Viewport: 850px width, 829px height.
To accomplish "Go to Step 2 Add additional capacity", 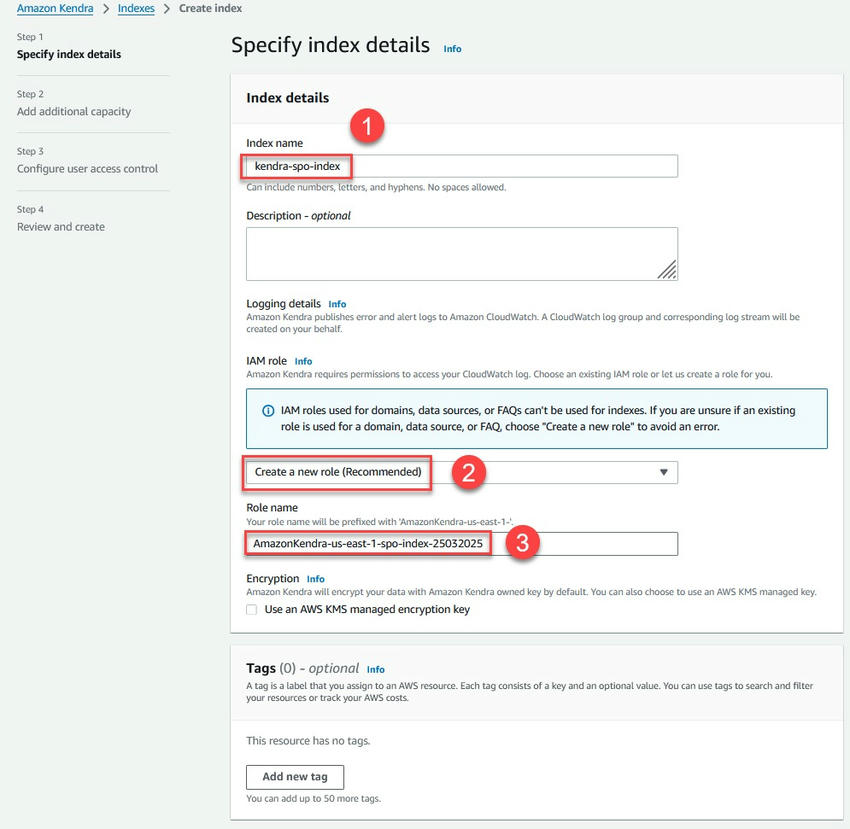I will tap(74, 112).
